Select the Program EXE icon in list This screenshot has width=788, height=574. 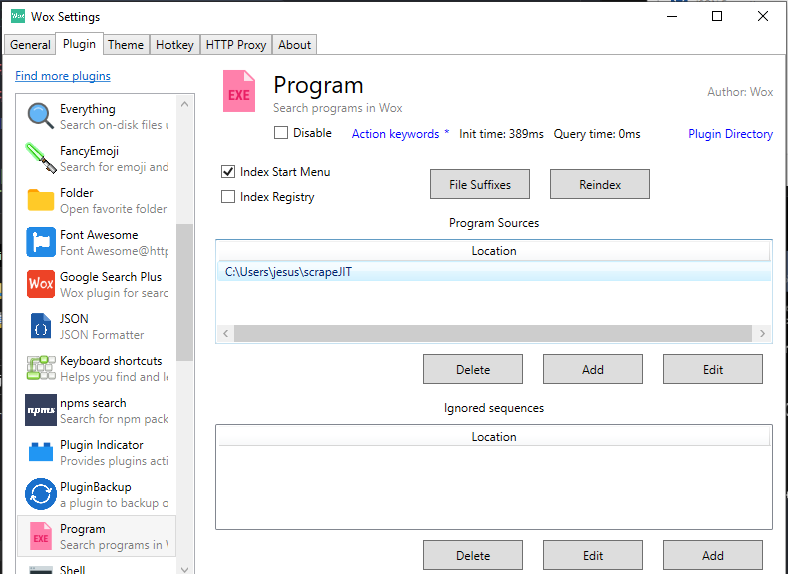[x=41, y=536]
